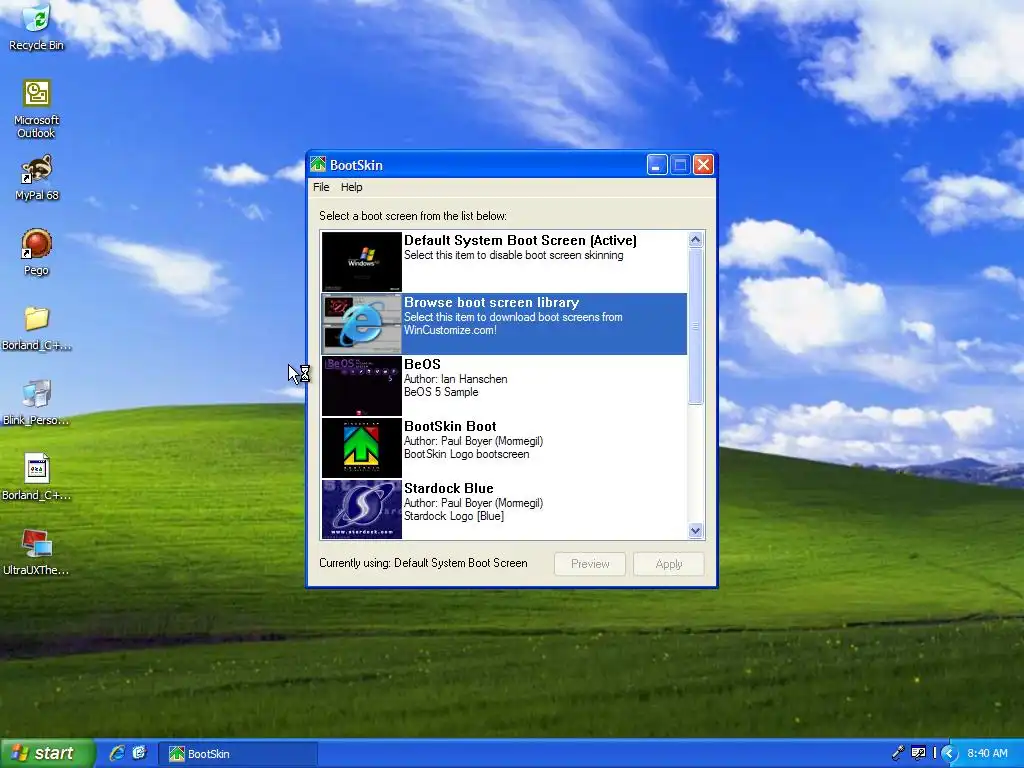Image resolution: width=1024 pixels, height=768 pixels.
Task: Click 'Currently using: Default System Boot Screen' status
Action: coord(423,563)
